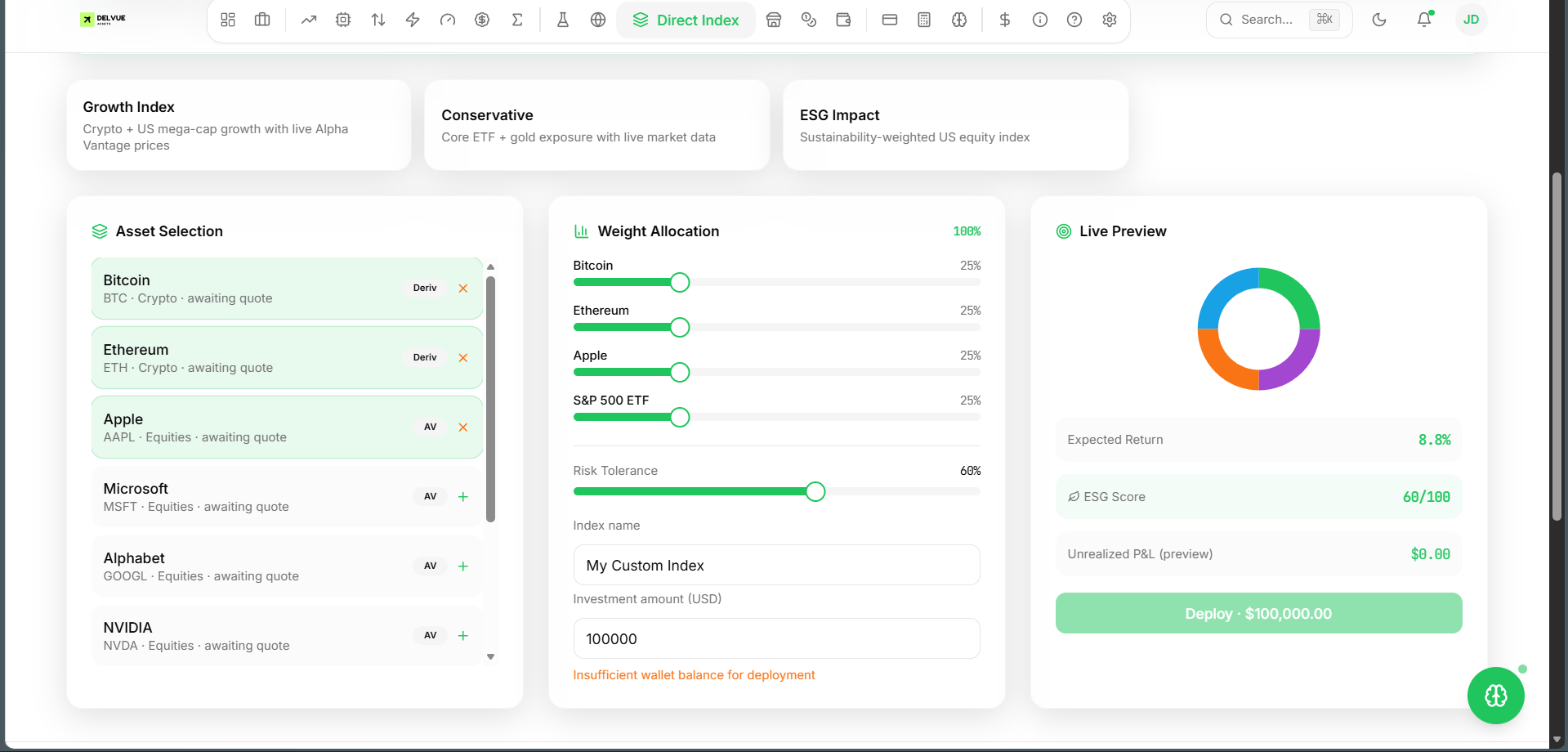Image resolution: width=1568 pixels, height=752 pixels.
Task: Select the ESG Impact template card
Action: coord(956,125)
